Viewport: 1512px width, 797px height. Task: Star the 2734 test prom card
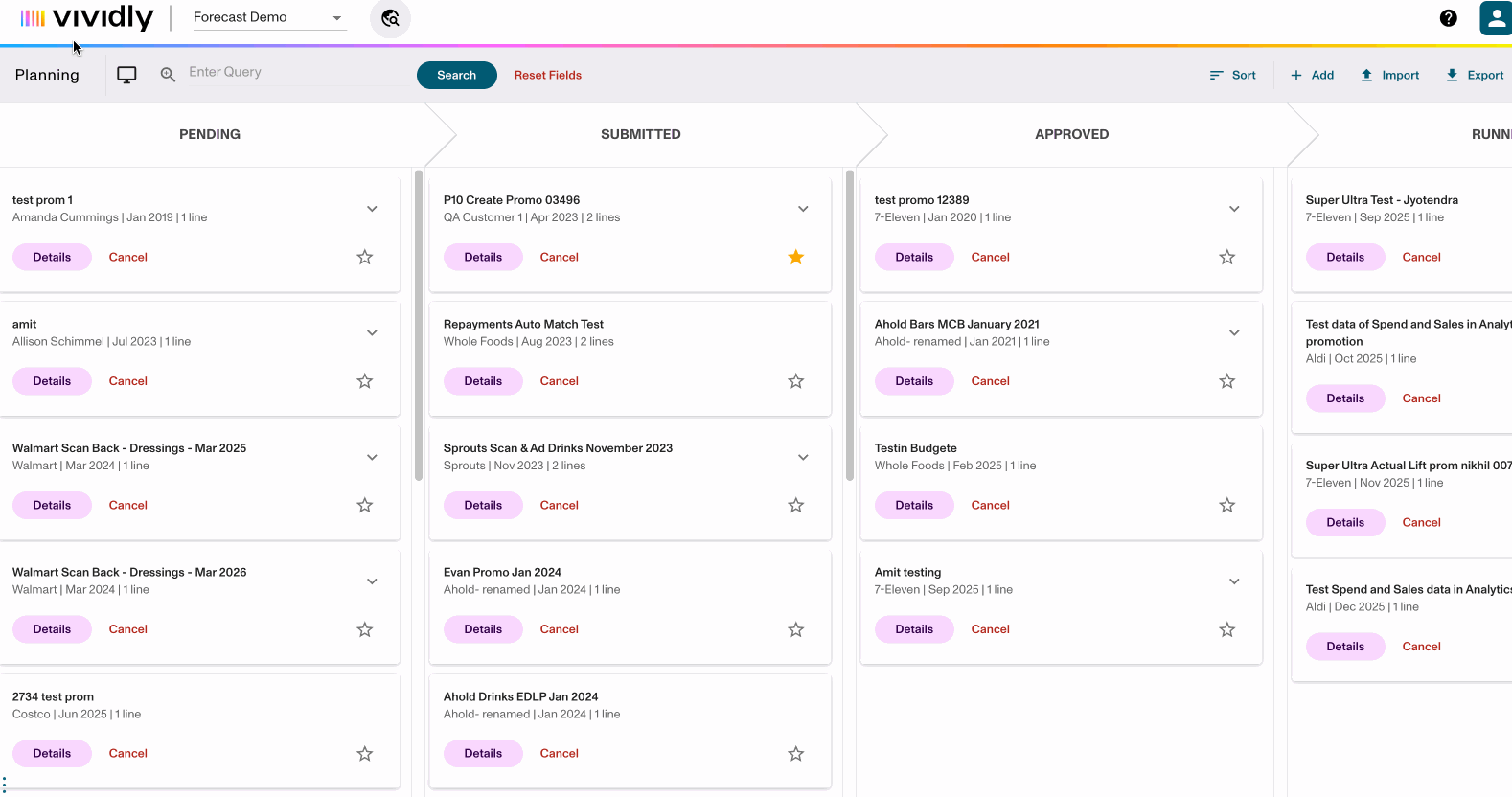coord(365,754)
